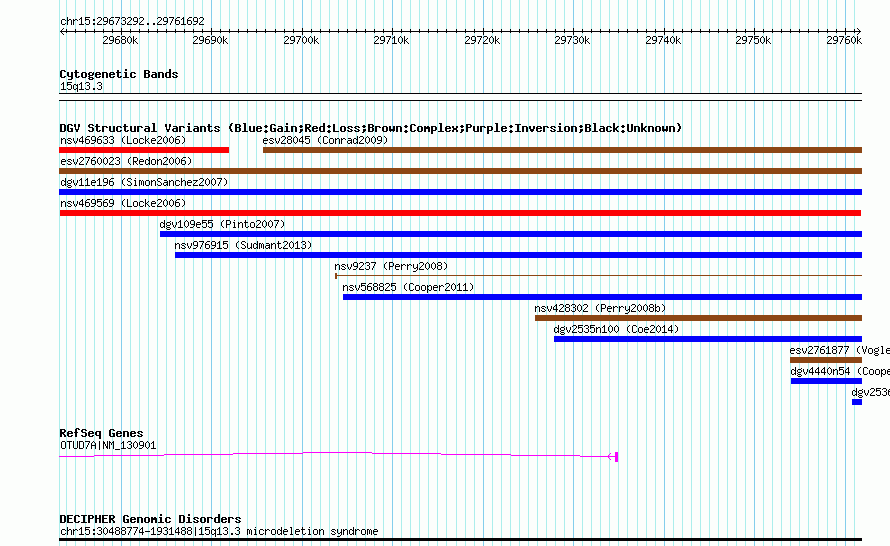
Task: Open the esv28045 (Conrad2009) label
Action: coord(325,140)
